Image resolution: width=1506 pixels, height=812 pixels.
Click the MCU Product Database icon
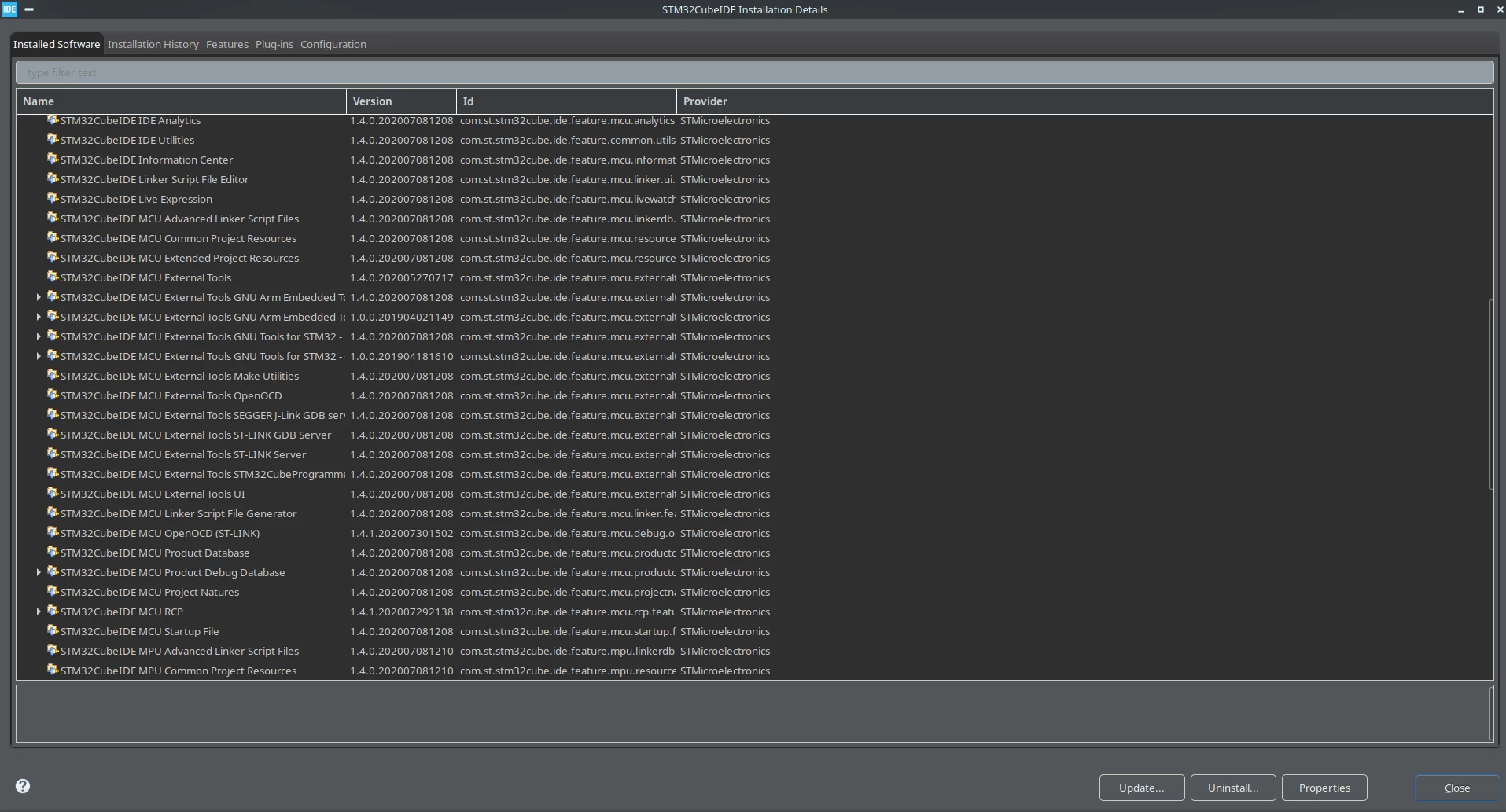(x=53, y=553)
